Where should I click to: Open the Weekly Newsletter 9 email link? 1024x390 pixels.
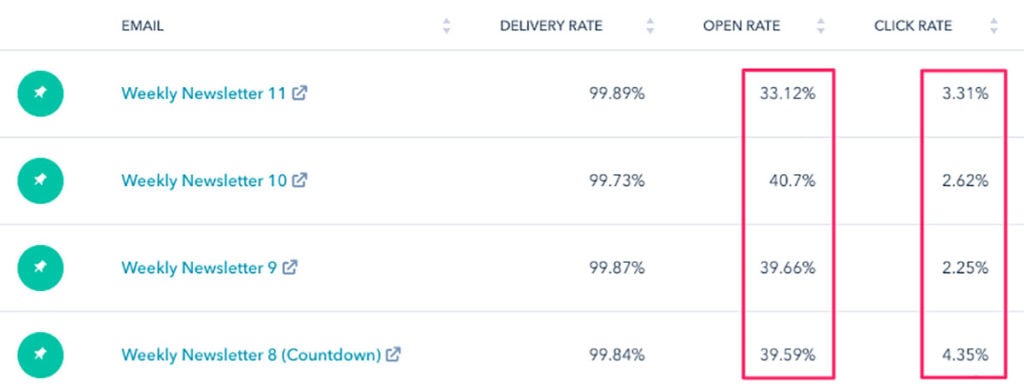pos(199,268)
